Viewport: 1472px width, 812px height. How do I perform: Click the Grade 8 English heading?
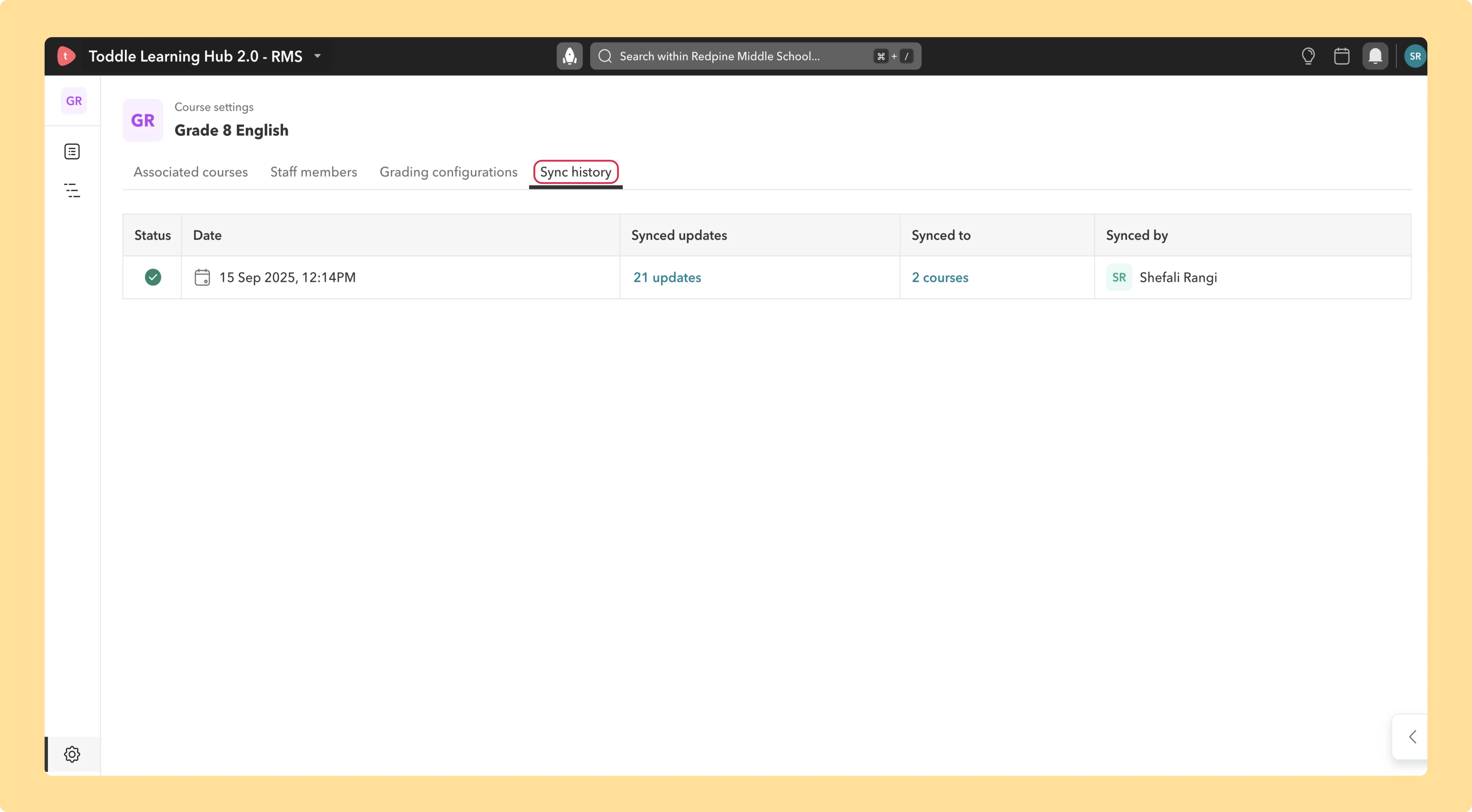pyautogui.click(x=231, y=130)
